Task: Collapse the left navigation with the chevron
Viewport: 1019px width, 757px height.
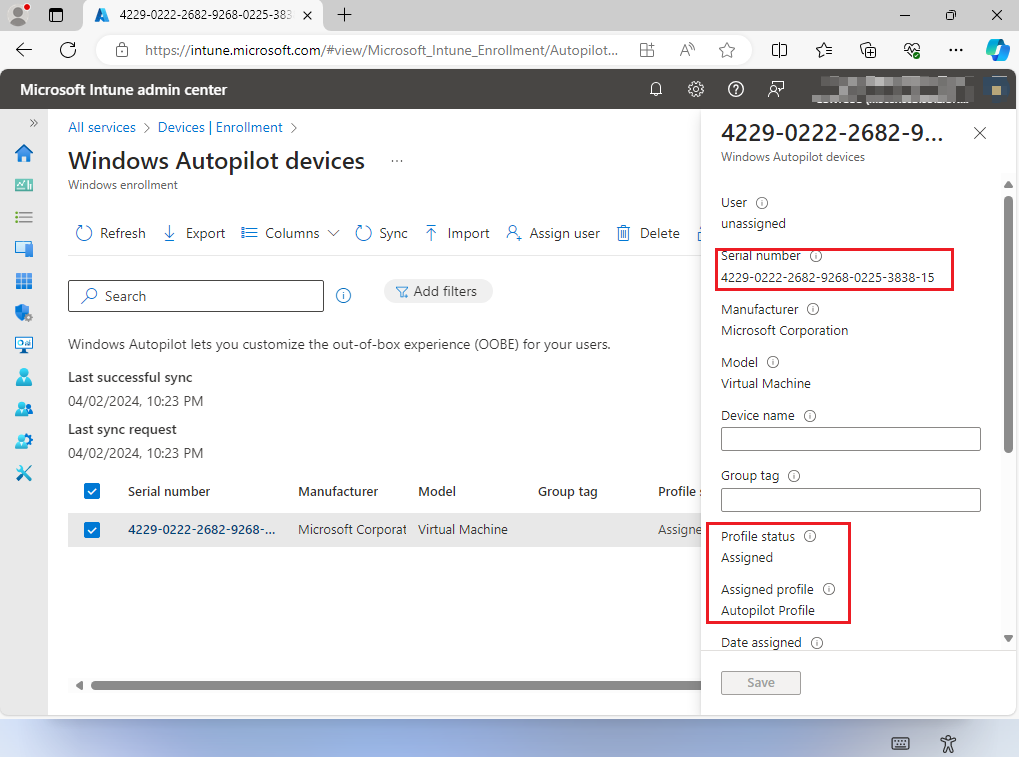Action: pyautogui.click(x=33, y=122)
